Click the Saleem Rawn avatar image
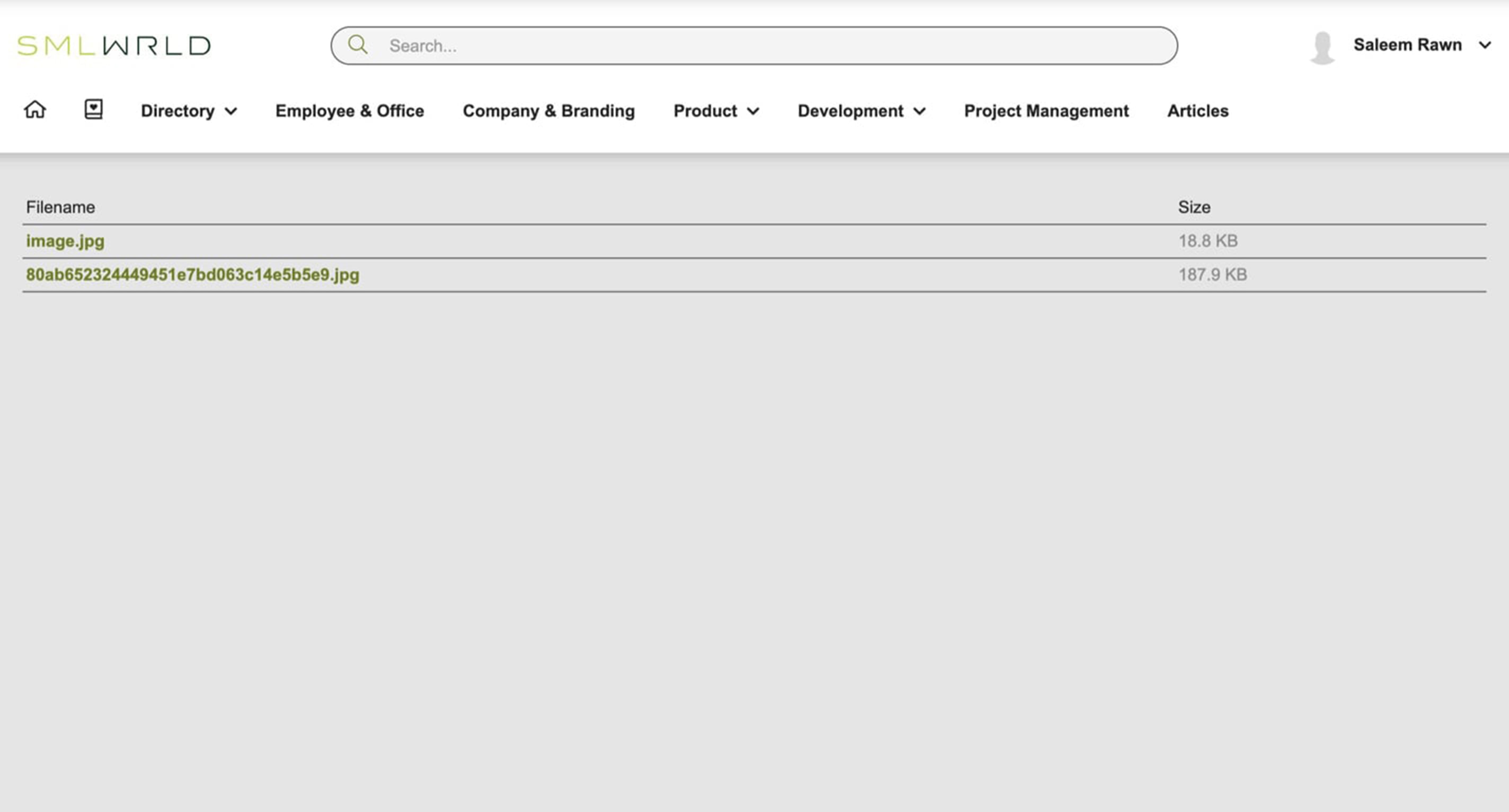 pyautogui.click(x=1322, y=47)
